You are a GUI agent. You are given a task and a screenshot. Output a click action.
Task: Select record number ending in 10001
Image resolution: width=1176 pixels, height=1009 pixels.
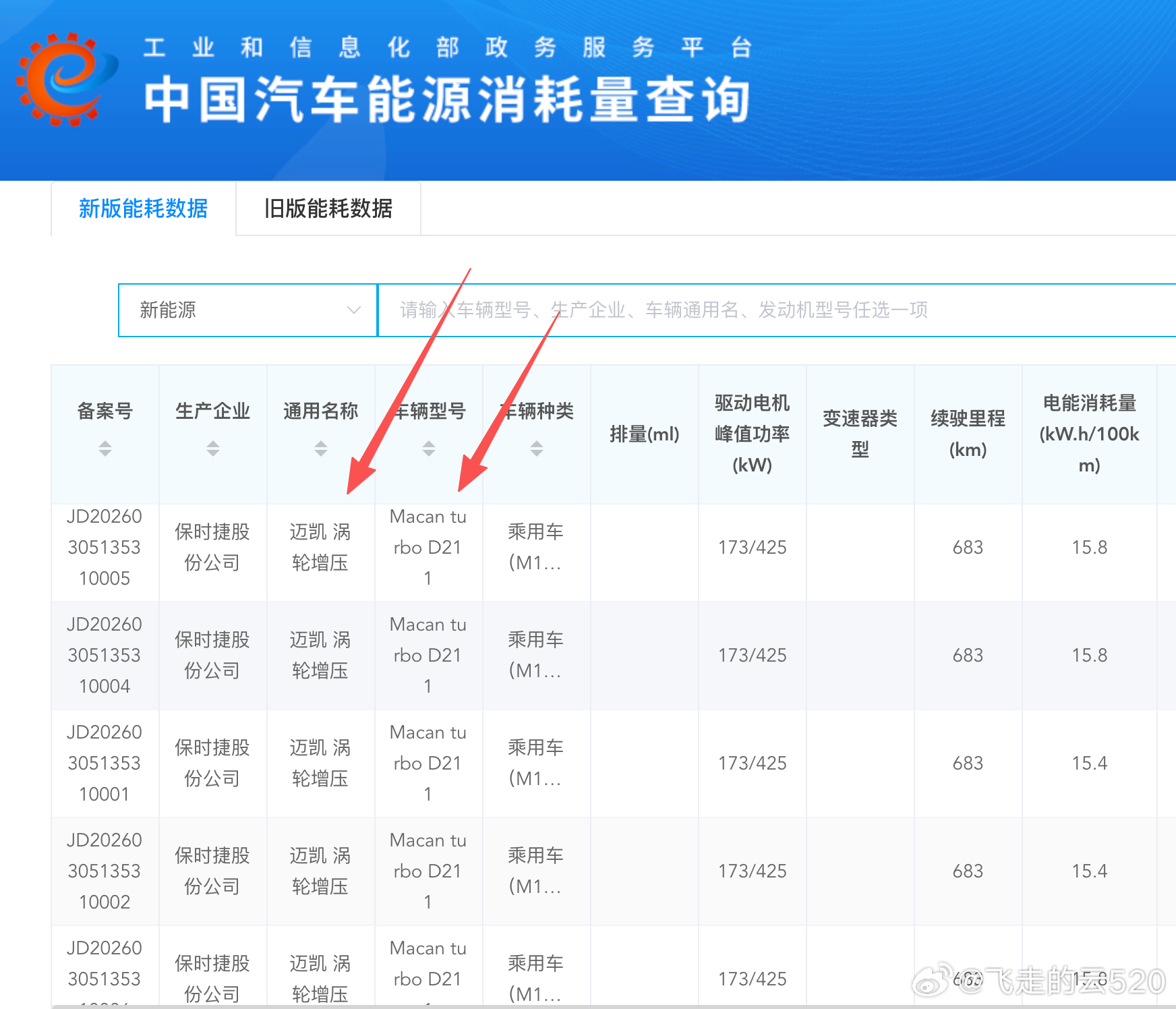coord(105,763)
